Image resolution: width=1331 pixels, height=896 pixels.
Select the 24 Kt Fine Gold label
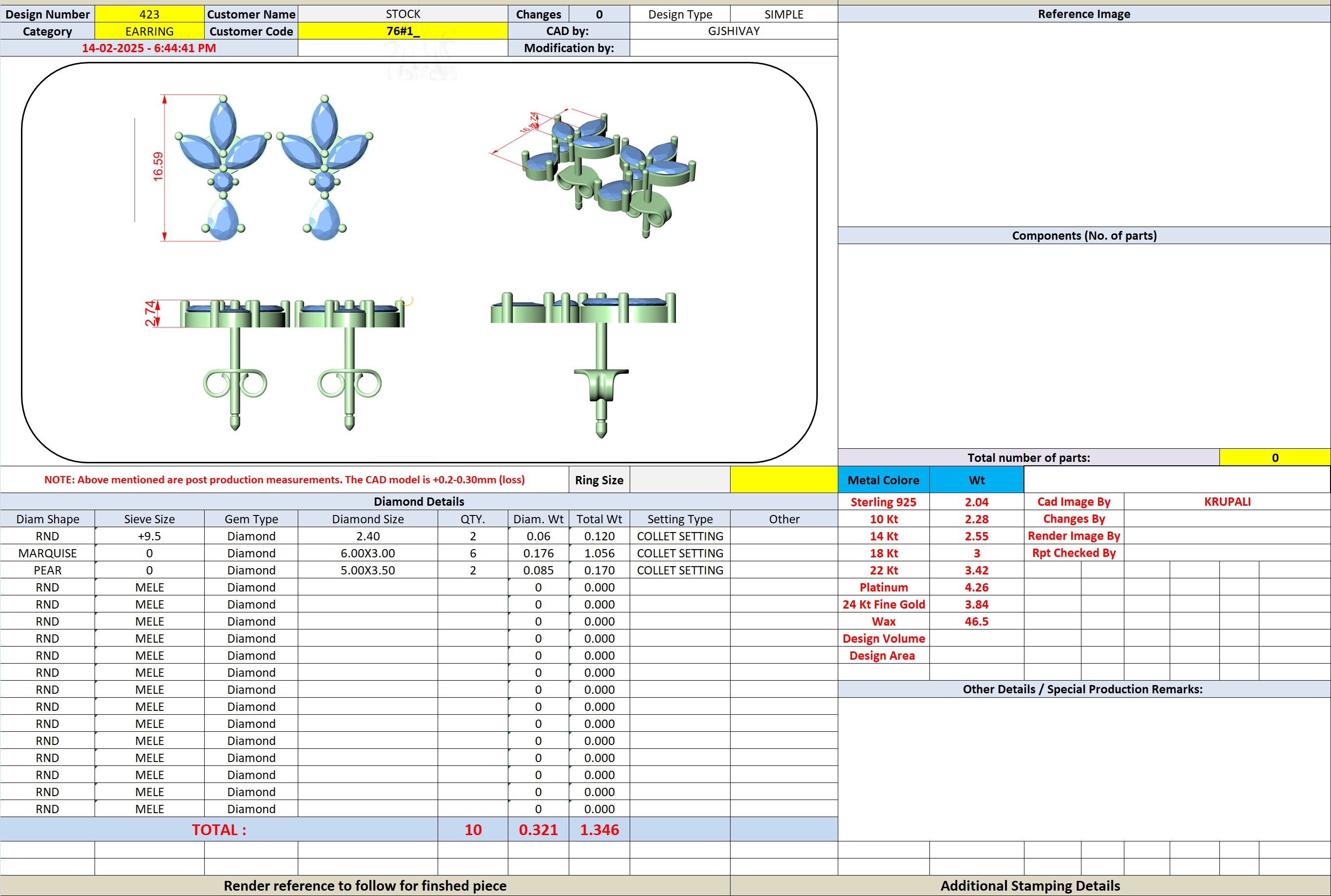pos(884,605)
